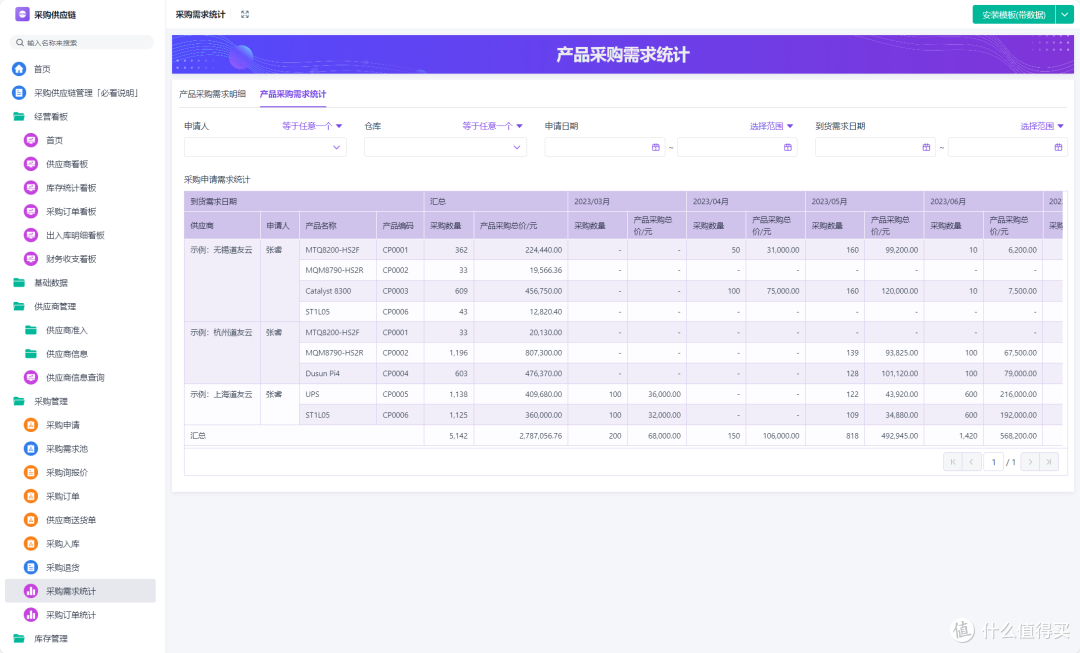Open 采购需求统计 in the sidebar
Viewport: 1080px width, 653px height.
click(81, 591)
